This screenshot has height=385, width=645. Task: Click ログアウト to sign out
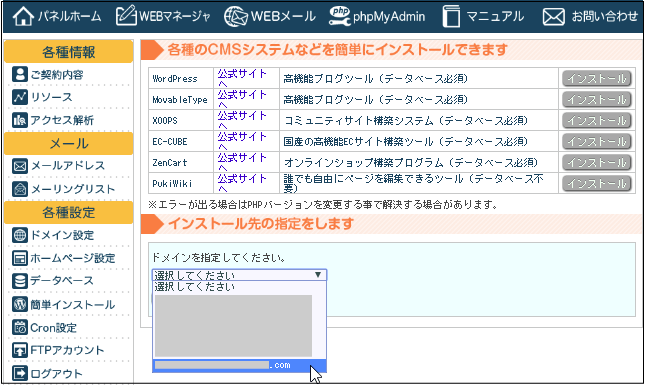point(57,373)
